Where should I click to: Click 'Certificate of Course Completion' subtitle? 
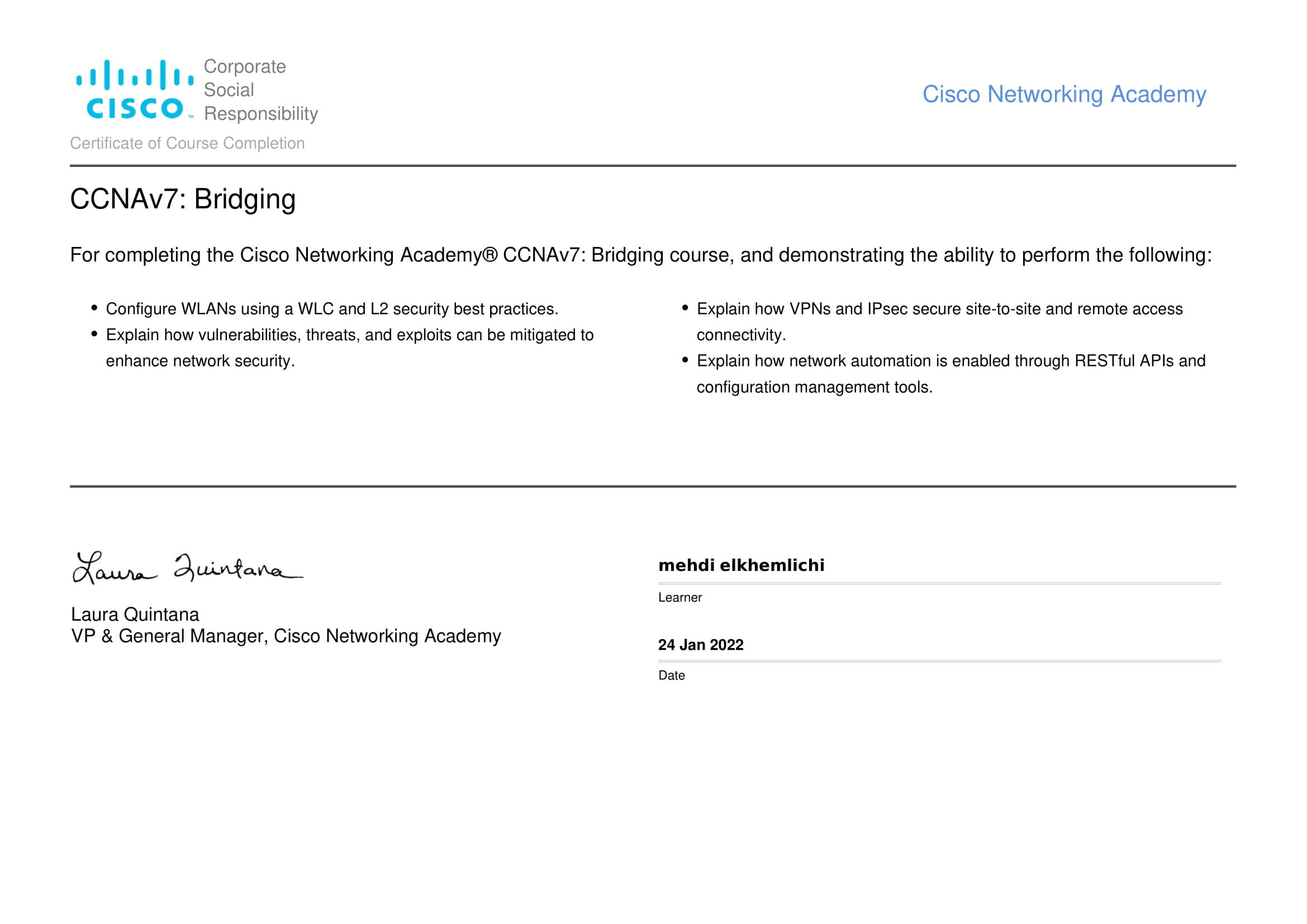tap(187, 144)
